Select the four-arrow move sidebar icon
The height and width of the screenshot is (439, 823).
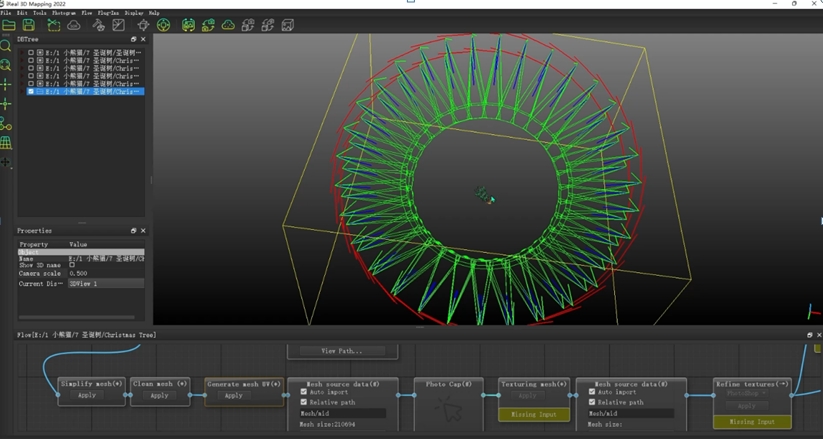[5, 162]
